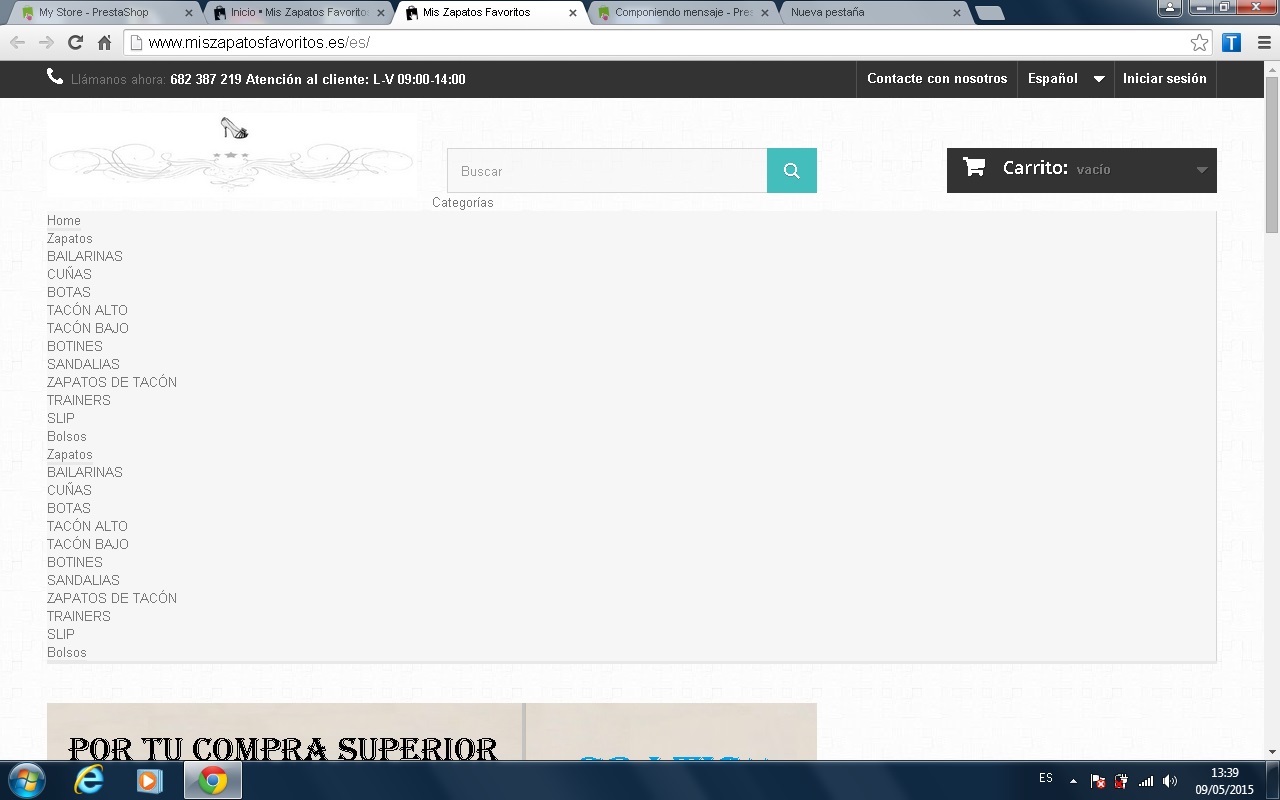Open TACÓN ALTO in the upper category list
Image resolution: width=1280 pixels, height=800 pixels.
[88, 311]
